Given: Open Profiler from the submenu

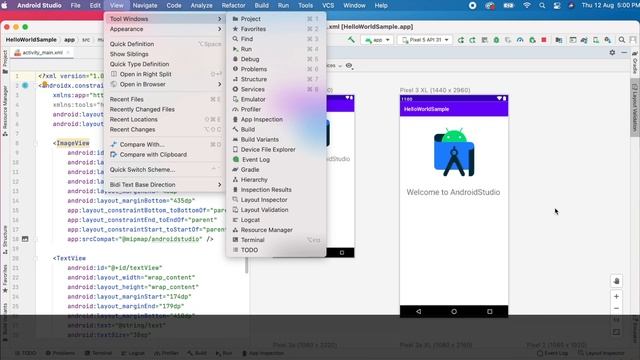Looking at the screenshot, I should tap(276, 109).
